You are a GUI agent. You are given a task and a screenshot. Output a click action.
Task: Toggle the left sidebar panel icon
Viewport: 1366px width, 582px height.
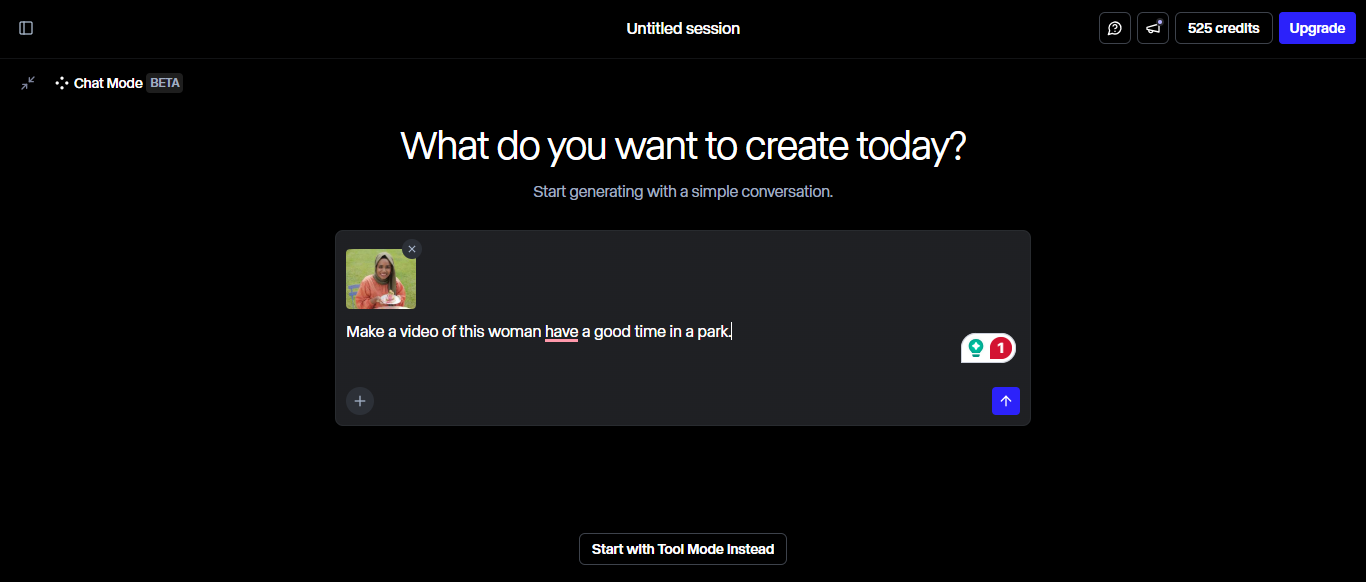tap(26, 28)
